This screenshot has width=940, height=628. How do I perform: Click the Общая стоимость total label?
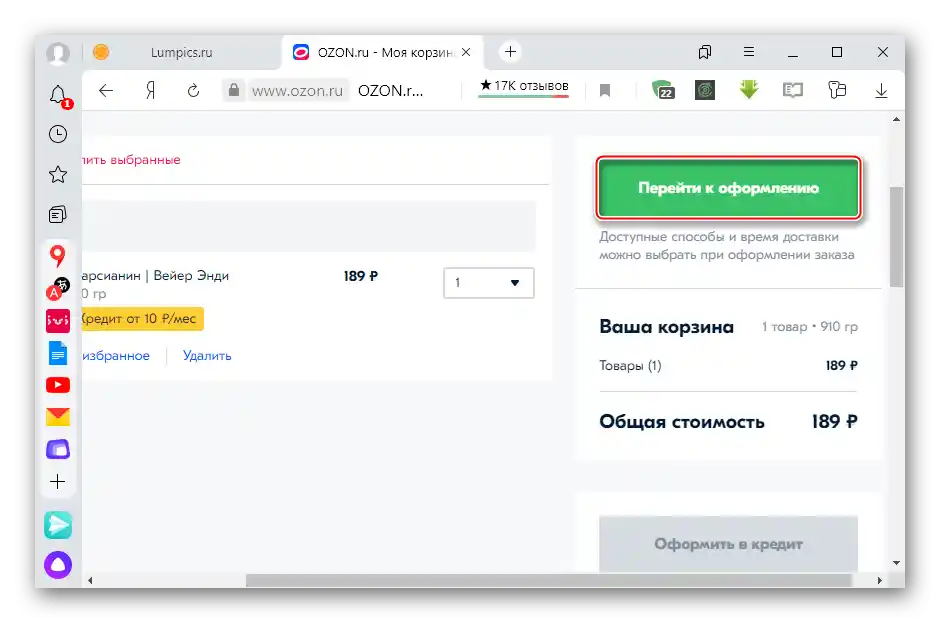coord(682,422)
